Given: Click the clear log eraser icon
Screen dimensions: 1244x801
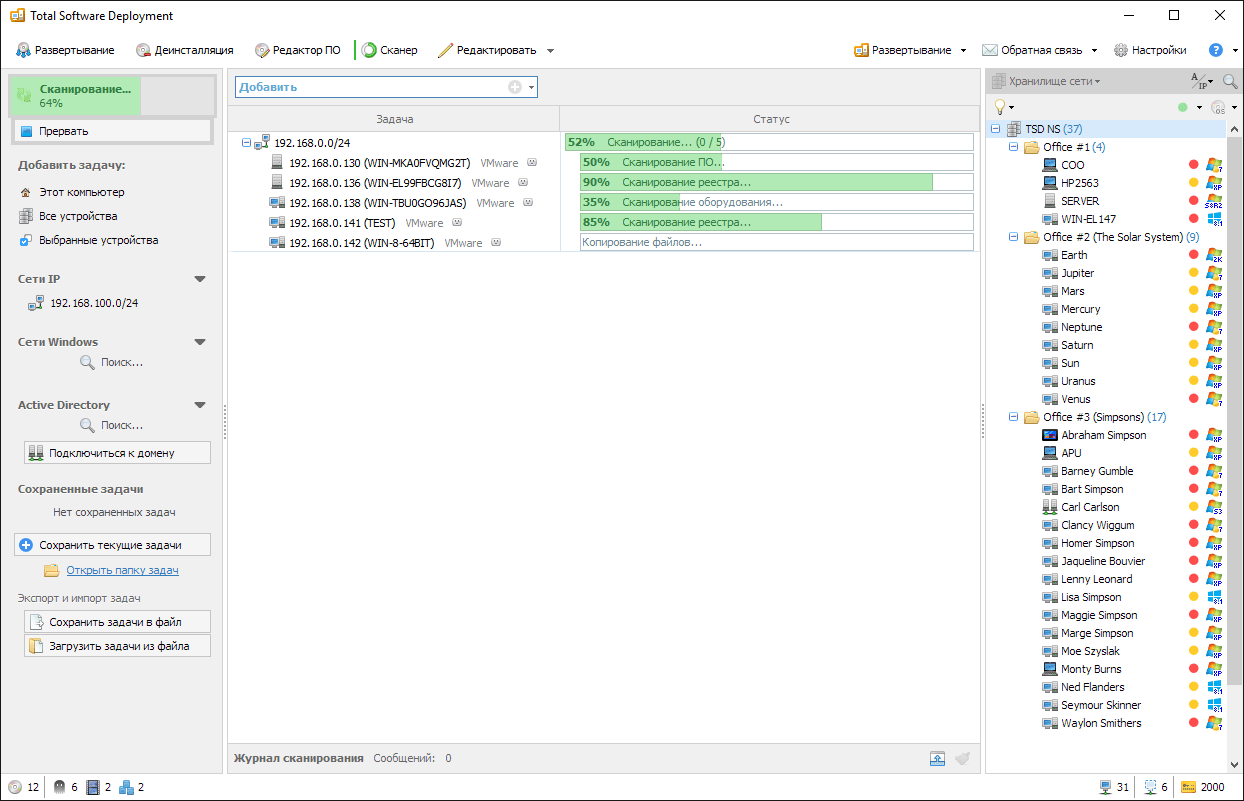Looking at the screenshot, I should click(x=962, y=758).
